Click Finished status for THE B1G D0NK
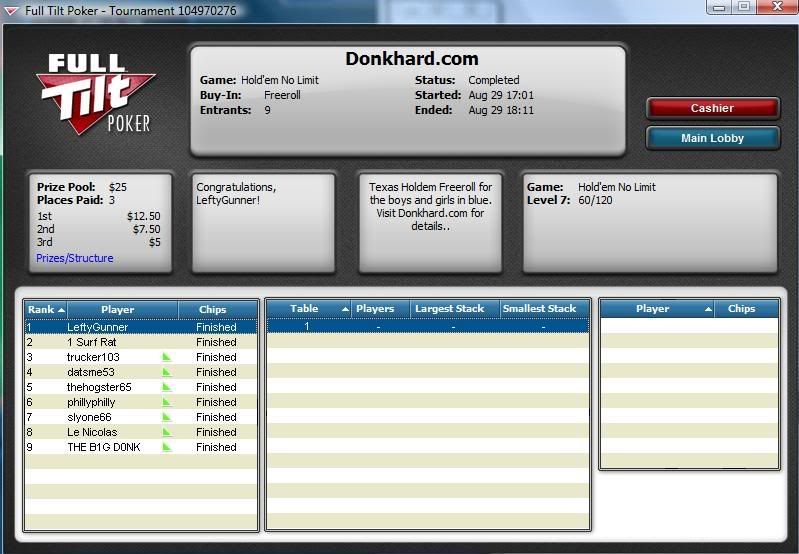The height and width of the screenshot is (554, 799). pos(216,447)
